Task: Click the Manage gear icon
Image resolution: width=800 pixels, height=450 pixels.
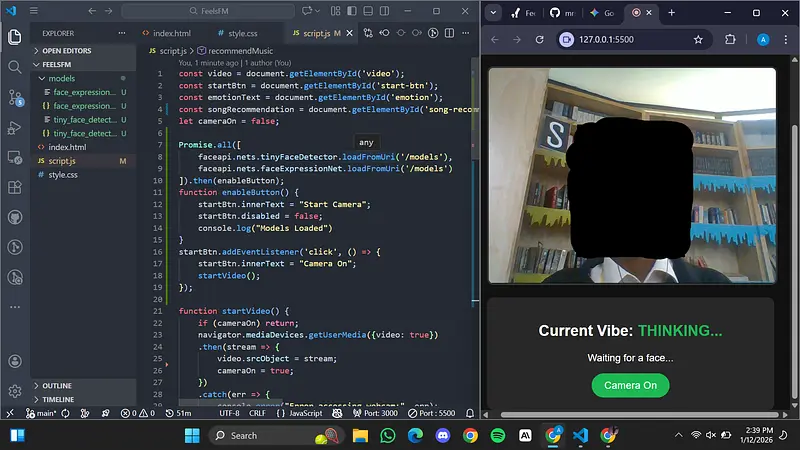Action: point(15,391)
